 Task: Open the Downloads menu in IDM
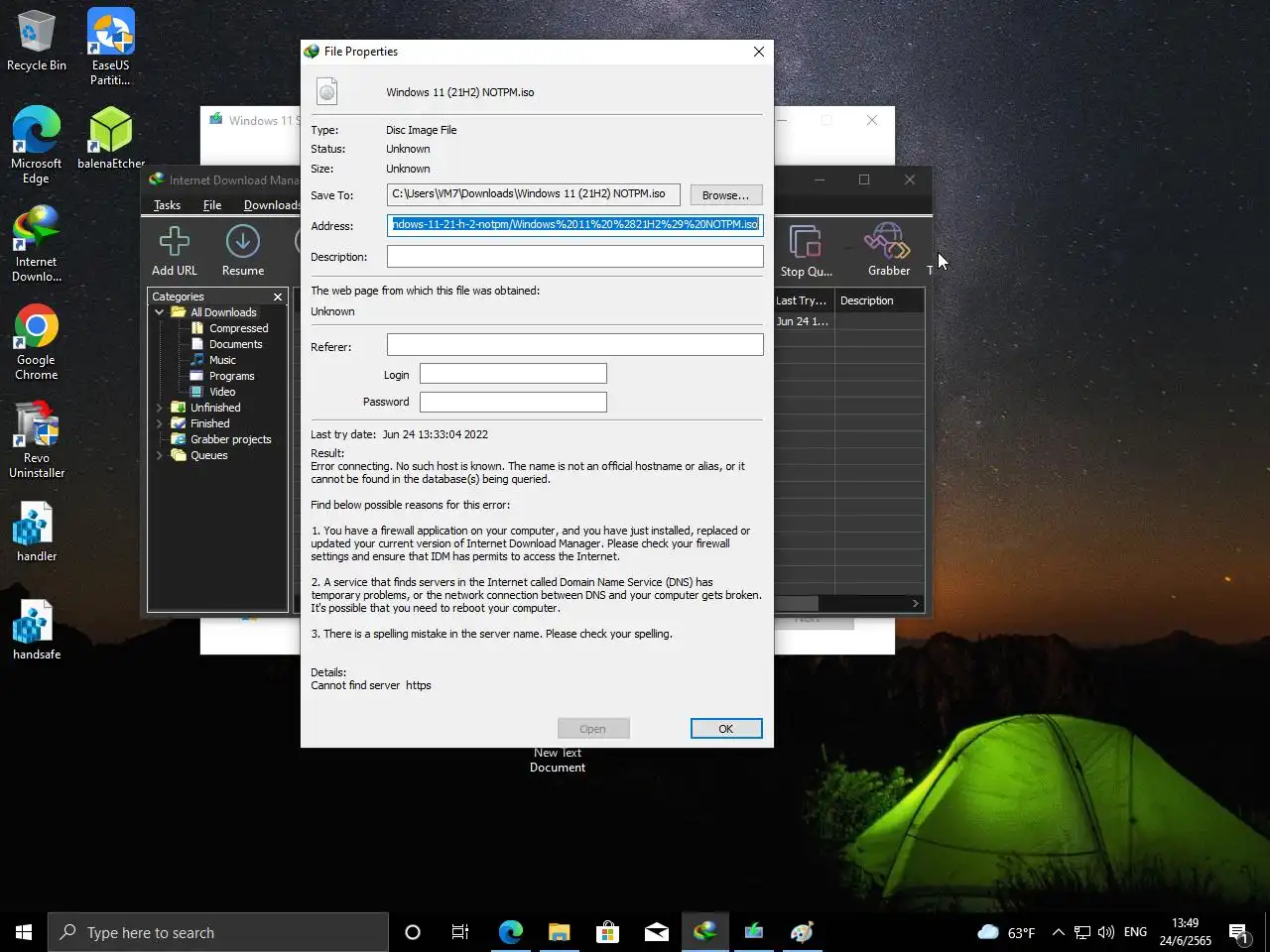pyautogui.click(x=271, y=205)
